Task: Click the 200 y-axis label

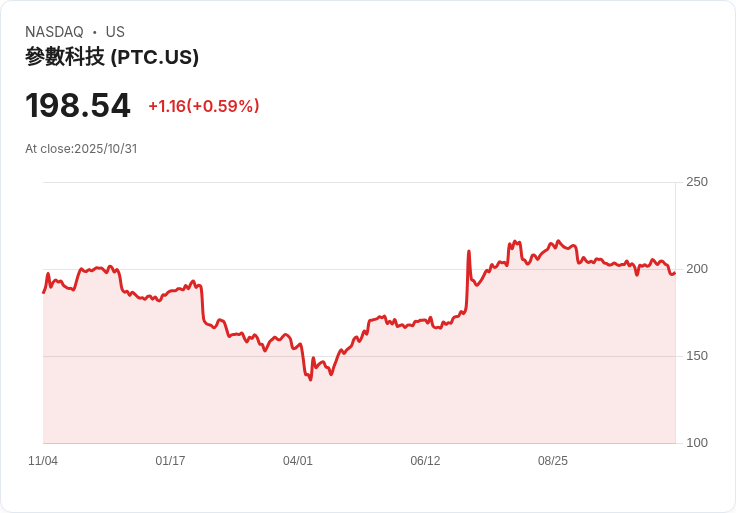Action: tap(697, 269)
